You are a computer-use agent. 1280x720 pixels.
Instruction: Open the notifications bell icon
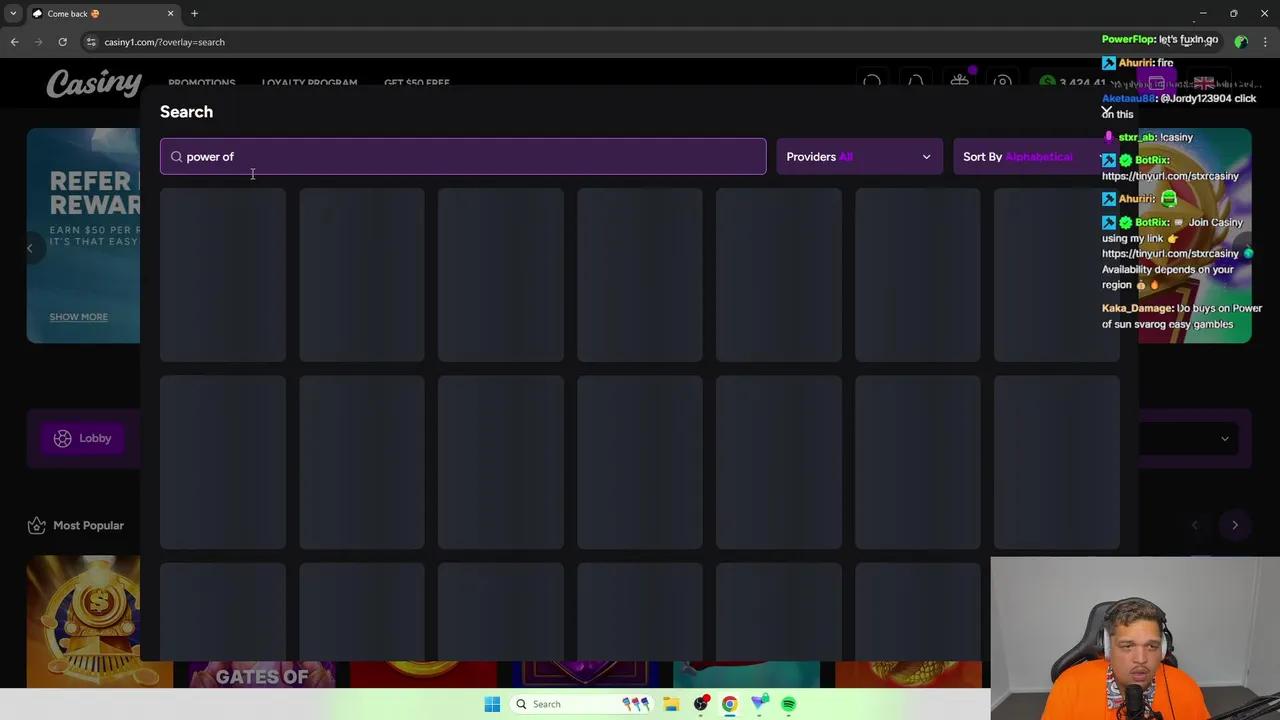click(916, 82)
